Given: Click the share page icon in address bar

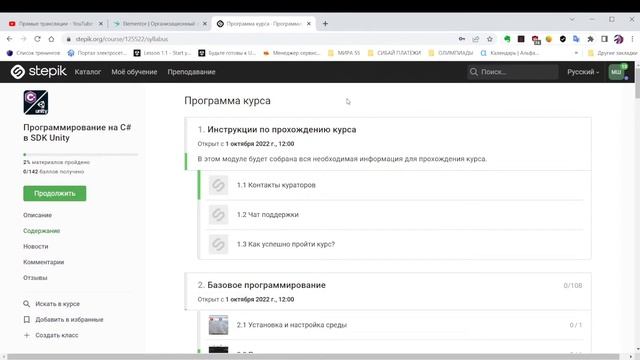Looking at the screenshot, I should coord(476,39).
